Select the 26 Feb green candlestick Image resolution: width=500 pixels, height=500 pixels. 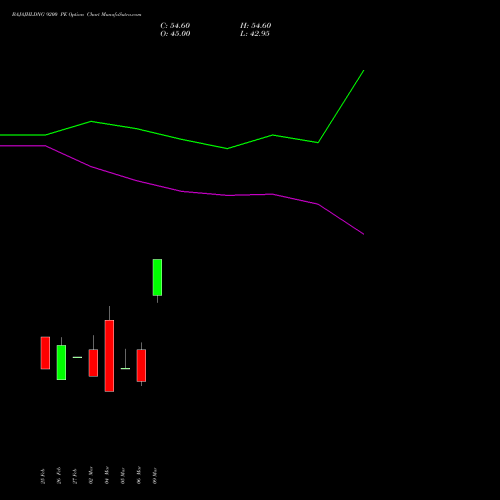pyautogui.click(x=61, y=362)
